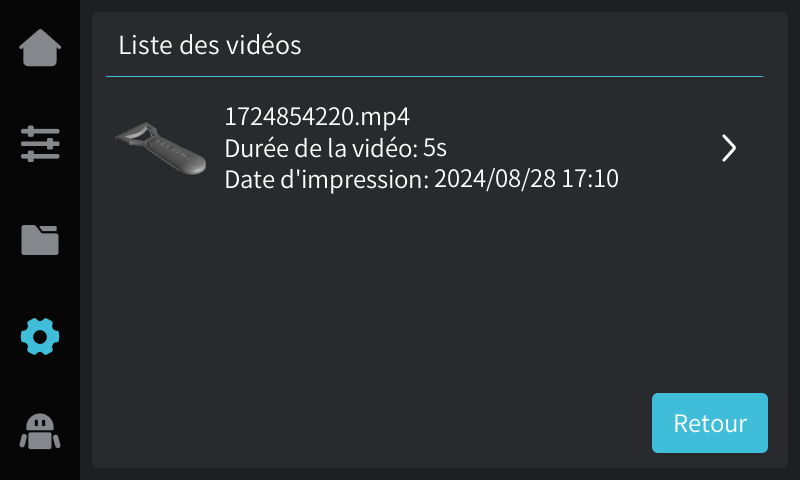Open the files folder icon
The image size is (800, 480).
tap(40, 240)
